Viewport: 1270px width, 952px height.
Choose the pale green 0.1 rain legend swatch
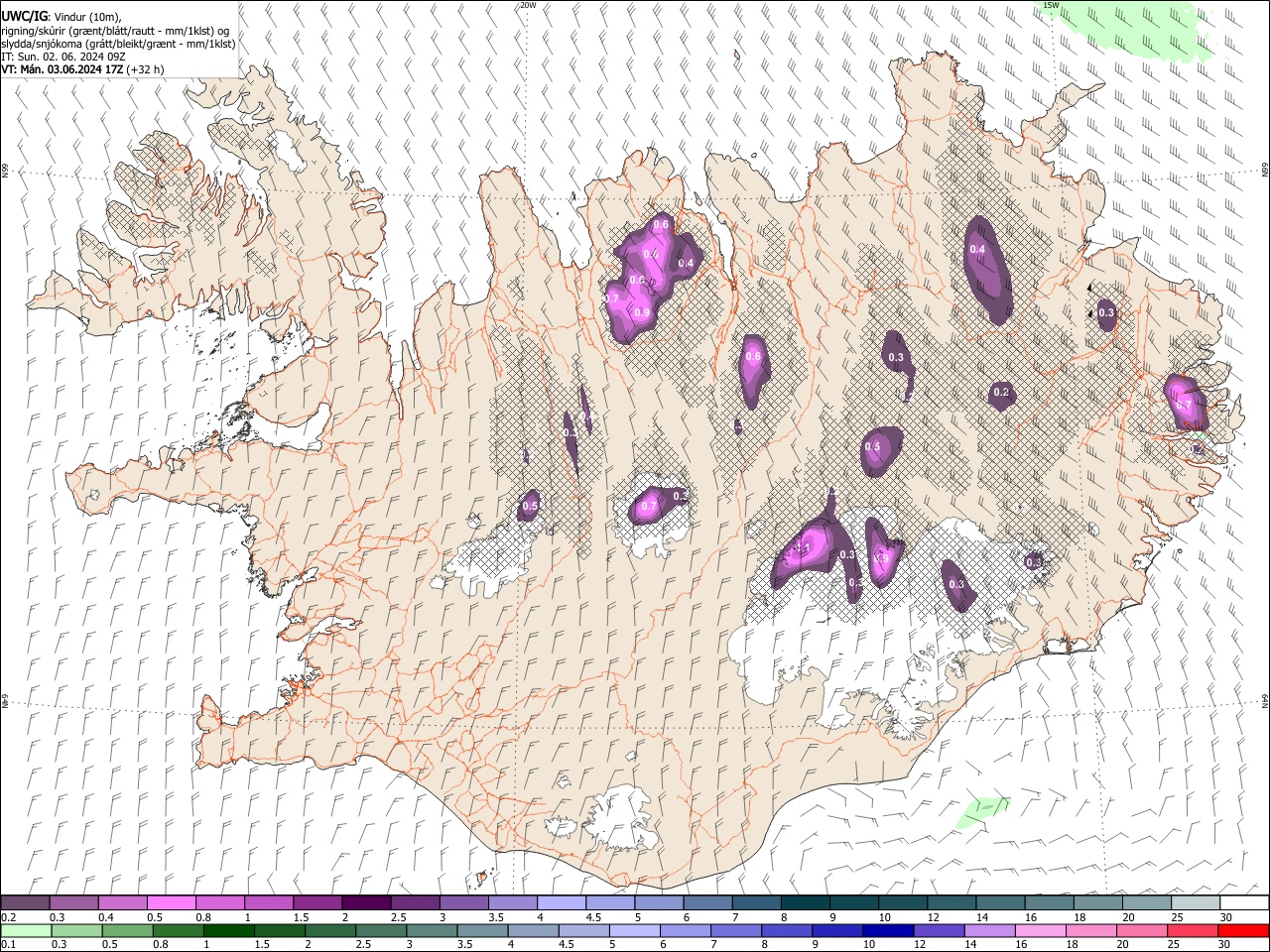point(26,931)
